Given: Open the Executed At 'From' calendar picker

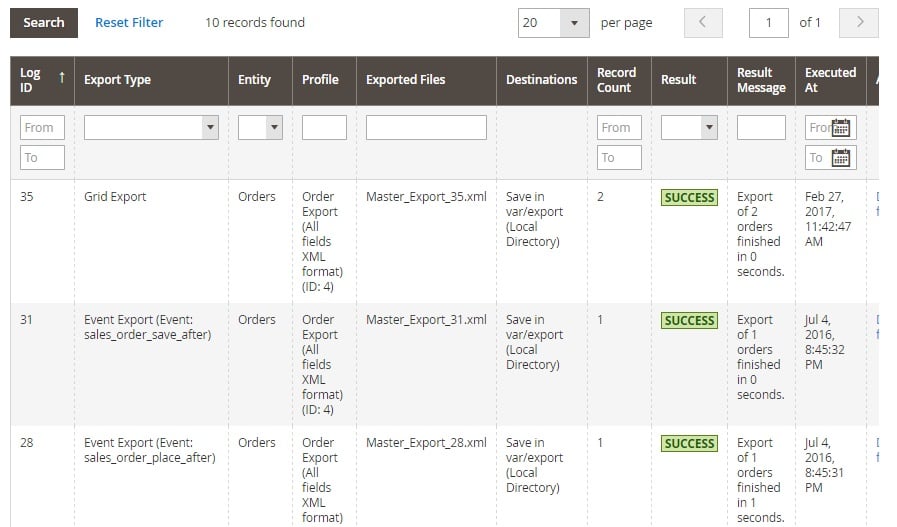Looking at the screenshot, I should pyautogui.click(x=841, y=128).
